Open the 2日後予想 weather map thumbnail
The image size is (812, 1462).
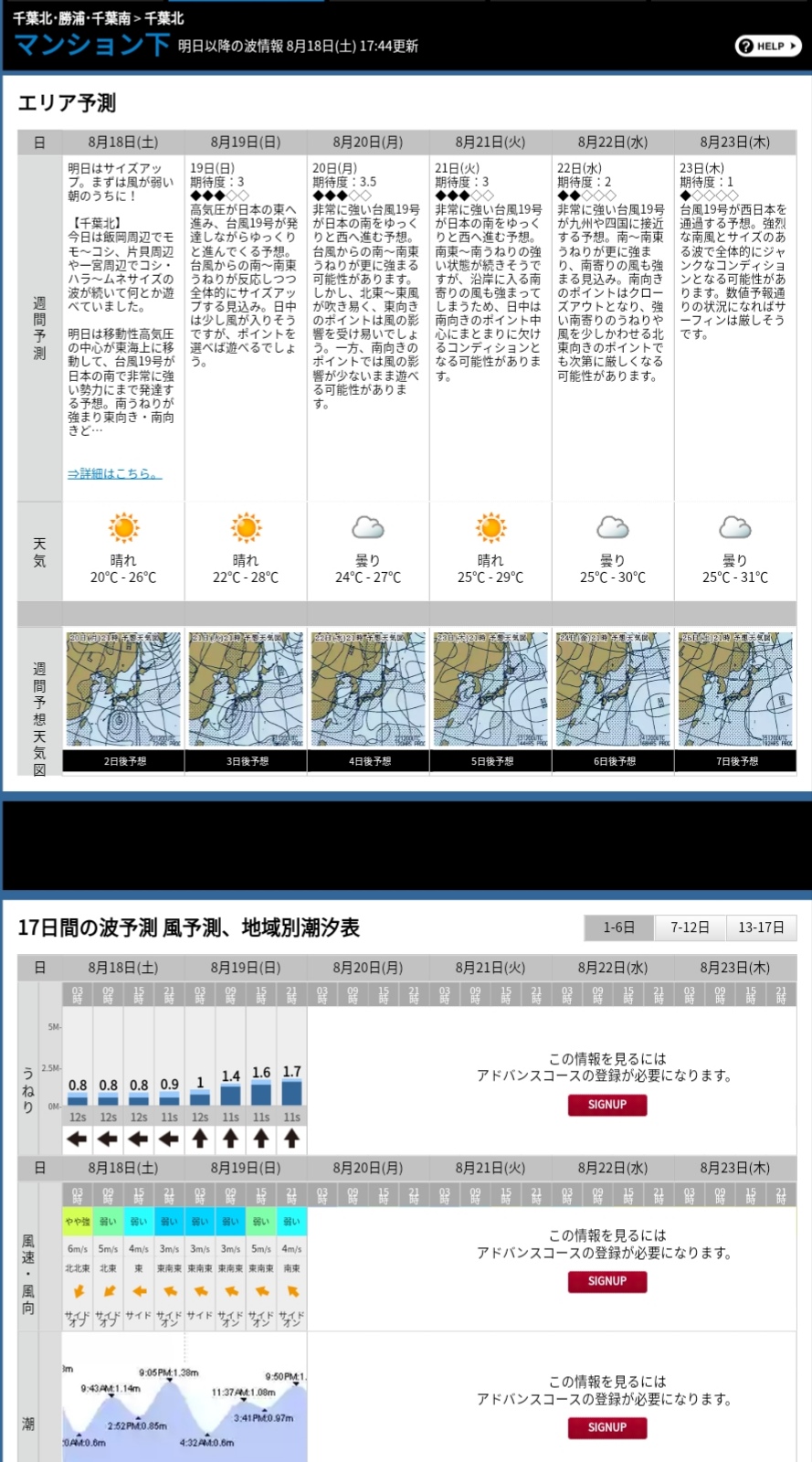[123, 690]
